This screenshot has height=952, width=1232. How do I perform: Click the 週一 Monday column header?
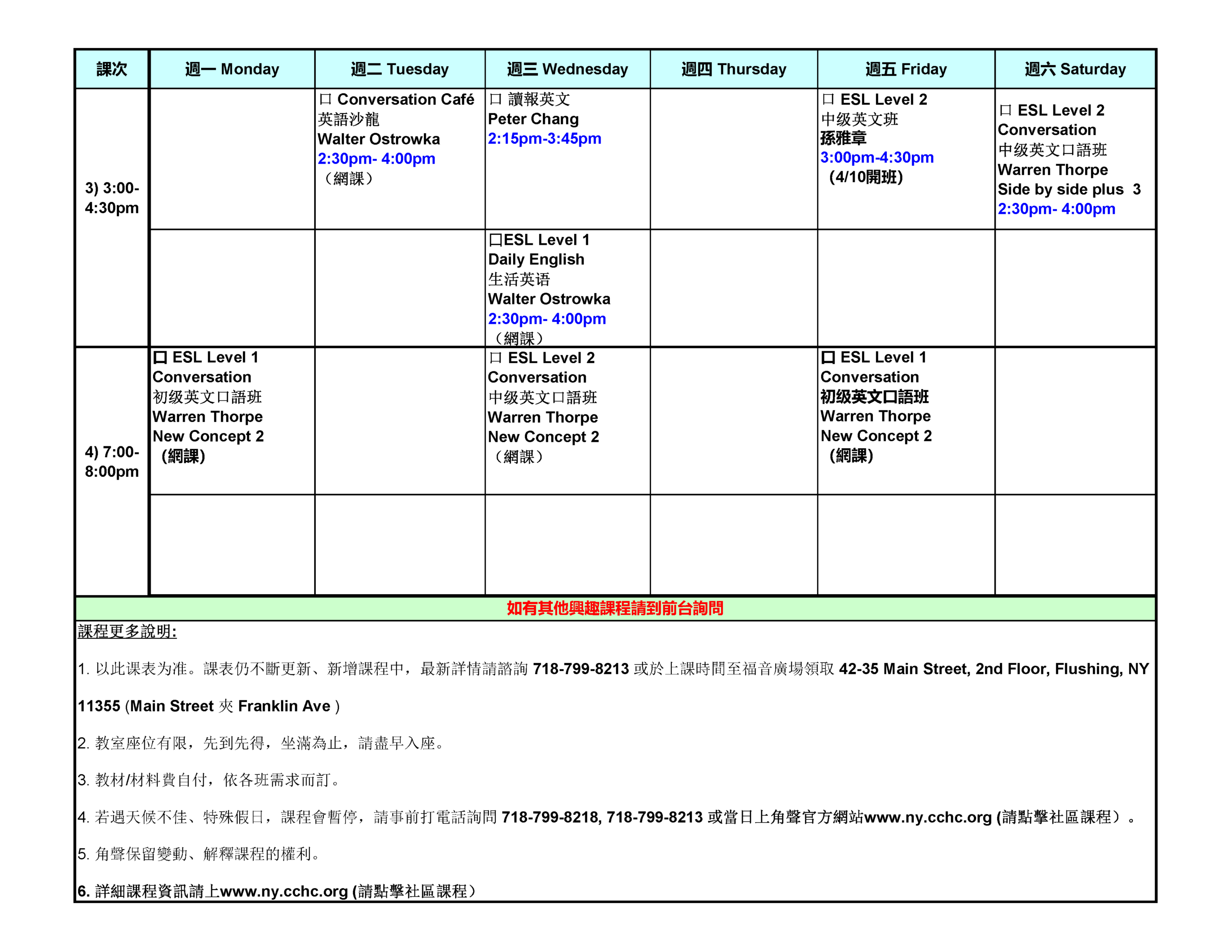click(232, 69)
